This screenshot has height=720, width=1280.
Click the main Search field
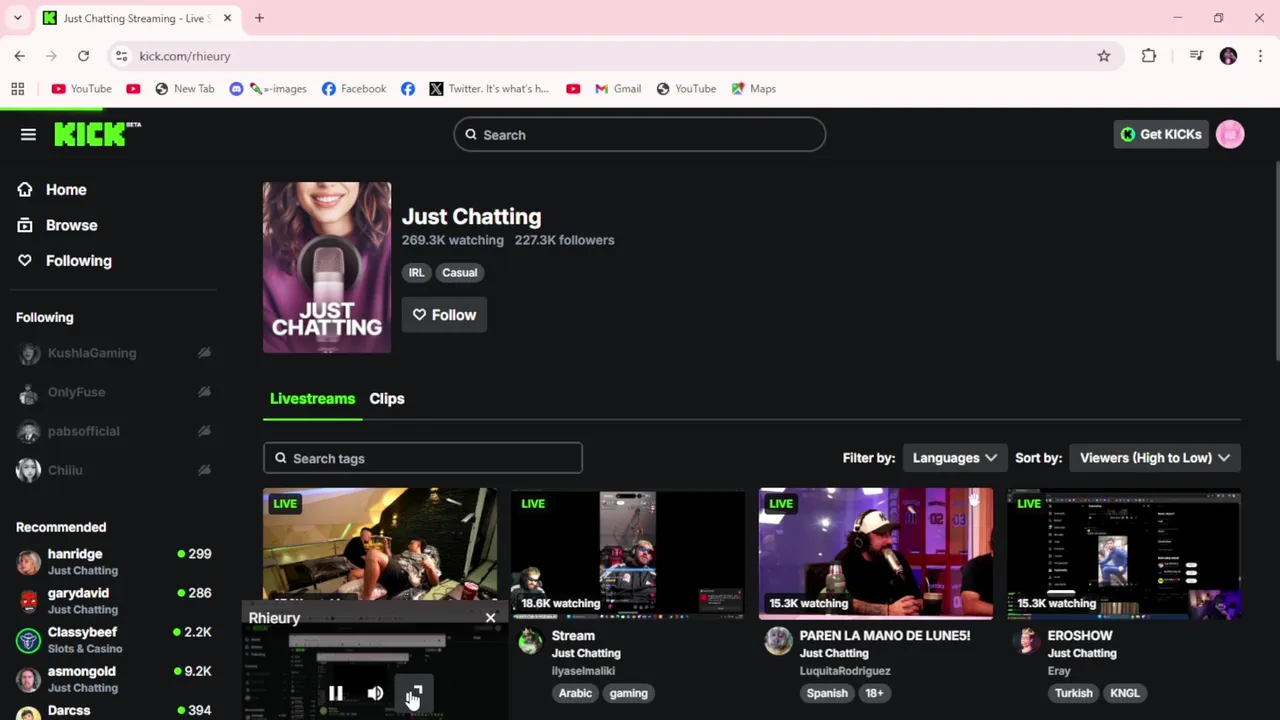(640, 135)
